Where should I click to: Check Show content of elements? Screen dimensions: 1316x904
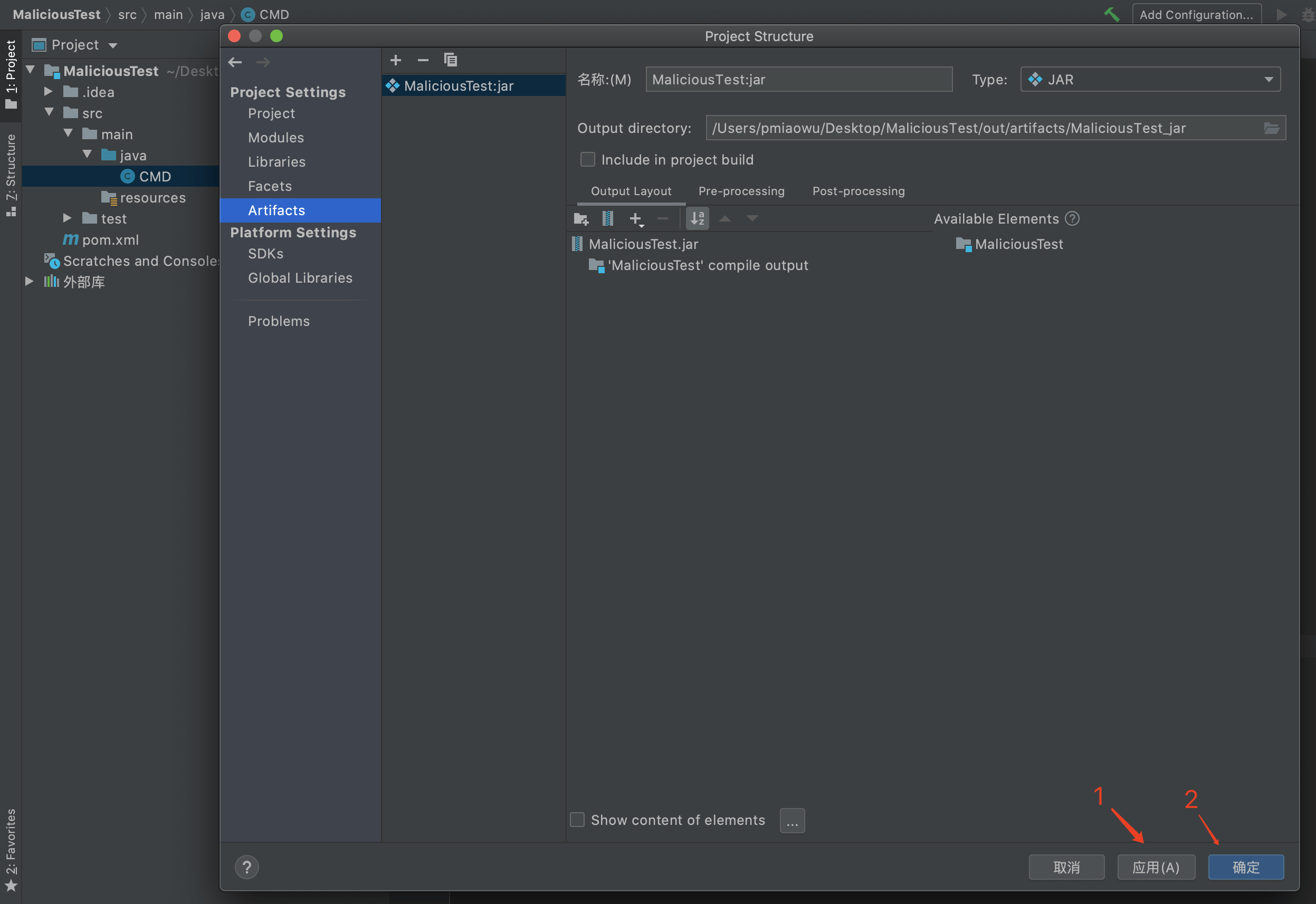(577, 820)
